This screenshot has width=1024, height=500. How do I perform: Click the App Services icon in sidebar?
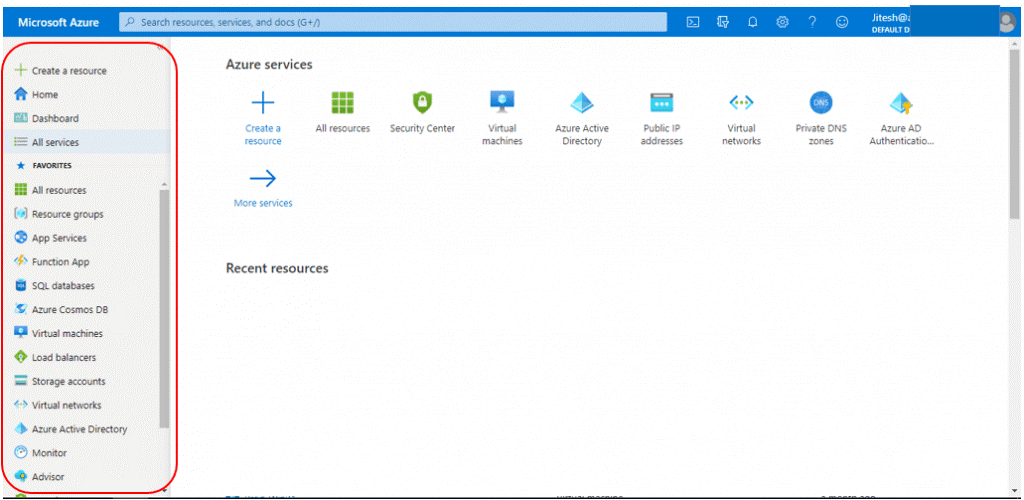[21, 238]
